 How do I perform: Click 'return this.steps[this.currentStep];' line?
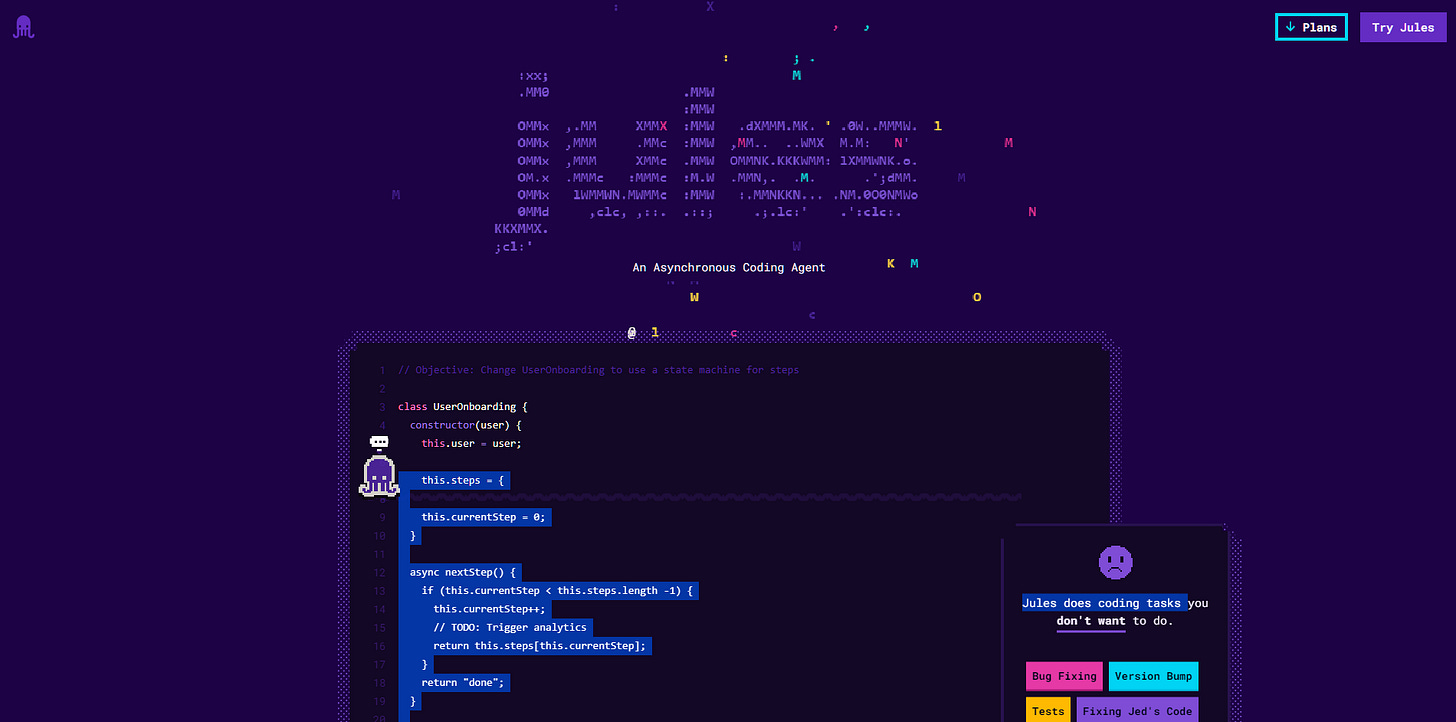click(539, 646)
